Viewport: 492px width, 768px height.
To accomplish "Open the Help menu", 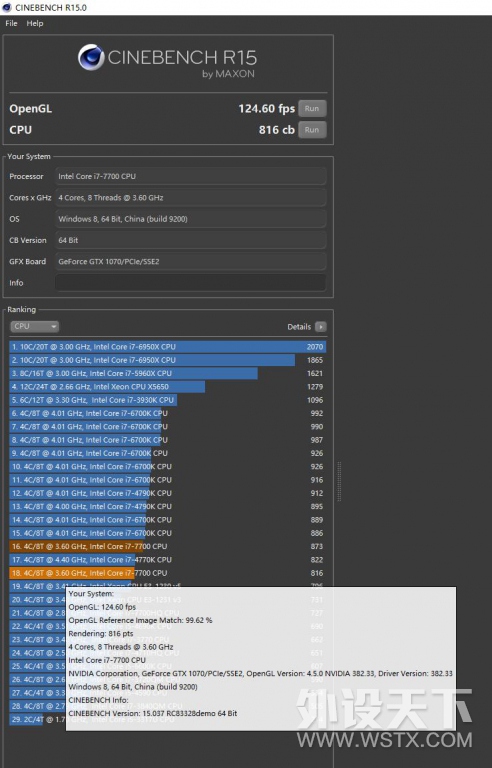I will [x=35, y=23].
